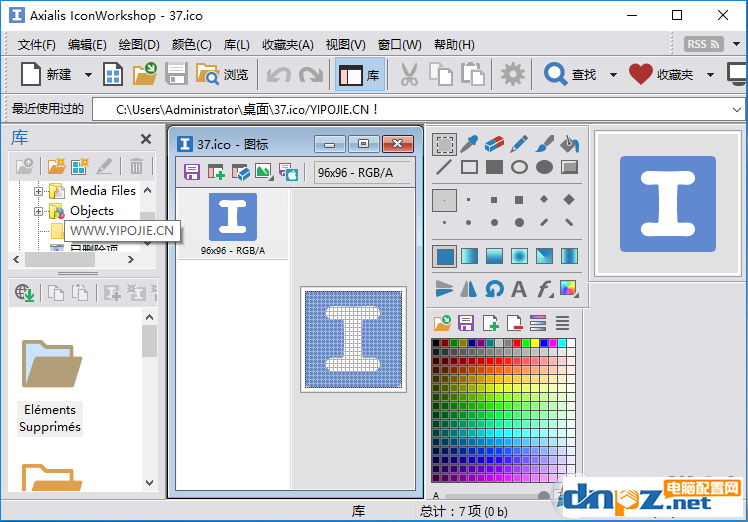Click Save icon in 37.ico window
This screenshot has width=748, height=522.
(192, 172)
